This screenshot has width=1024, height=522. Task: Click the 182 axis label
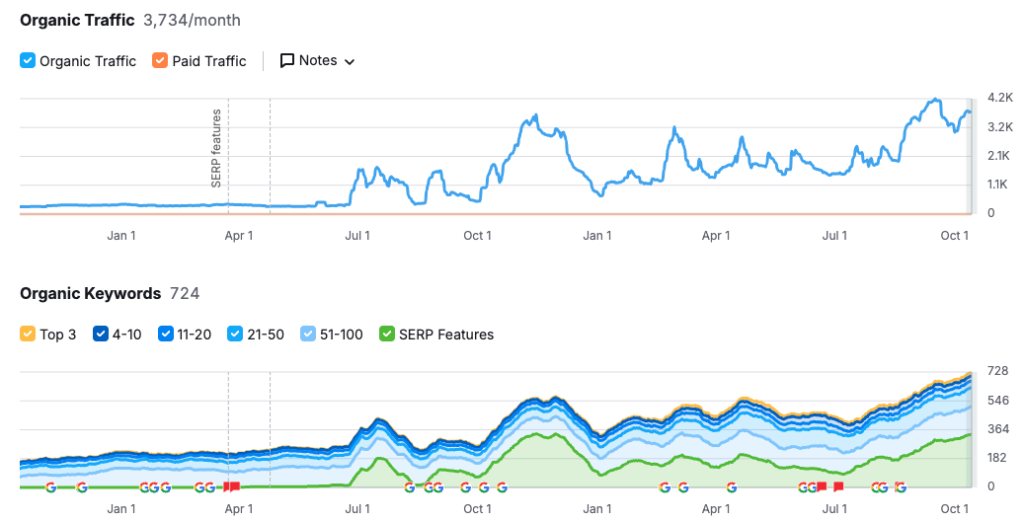(998, 457)
